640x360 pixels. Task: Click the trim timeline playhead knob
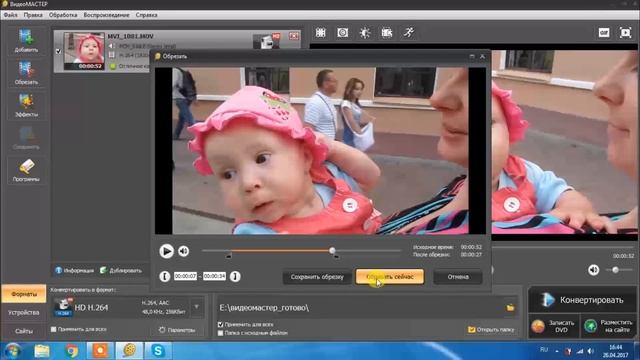coord(332,250)
